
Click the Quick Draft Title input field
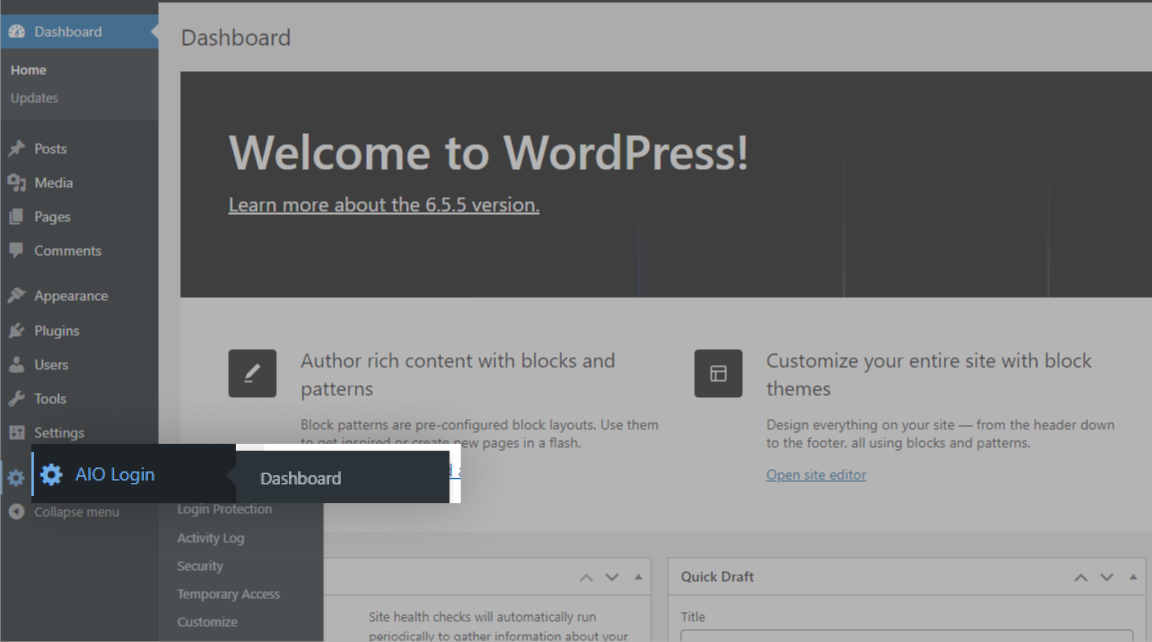point(906,635)
